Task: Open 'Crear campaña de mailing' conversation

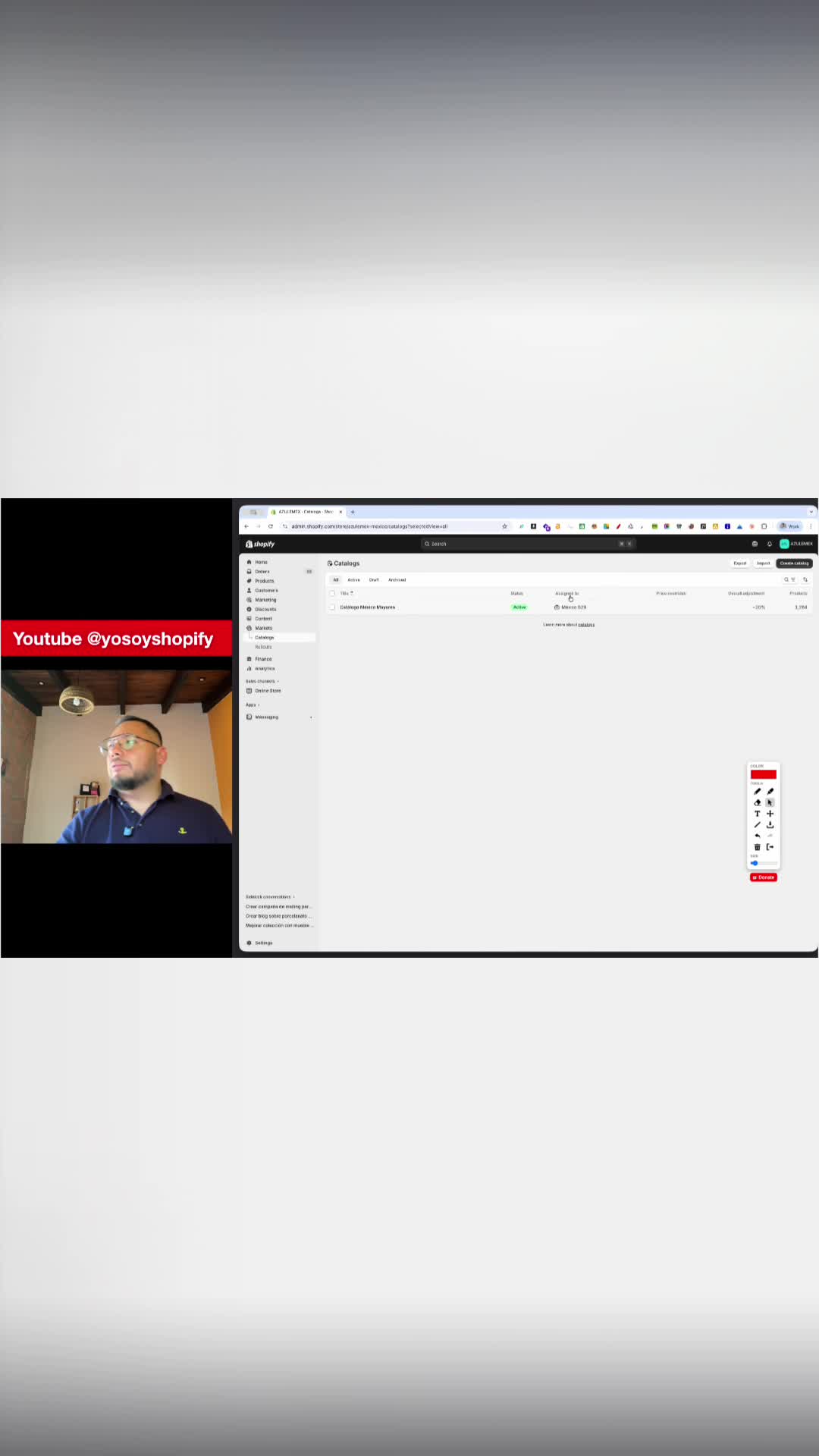Action: [278, 906]
